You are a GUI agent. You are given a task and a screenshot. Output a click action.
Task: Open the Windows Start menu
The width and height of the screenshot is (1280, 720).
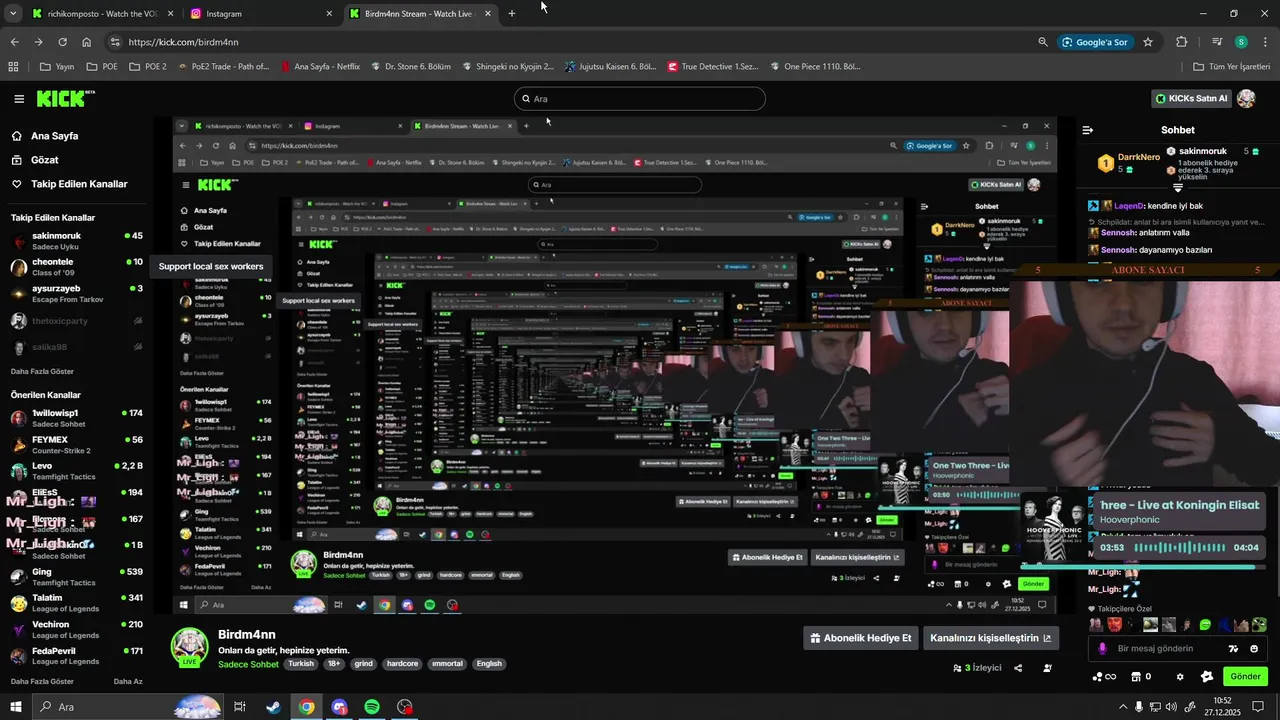click(x=17, y=707)
